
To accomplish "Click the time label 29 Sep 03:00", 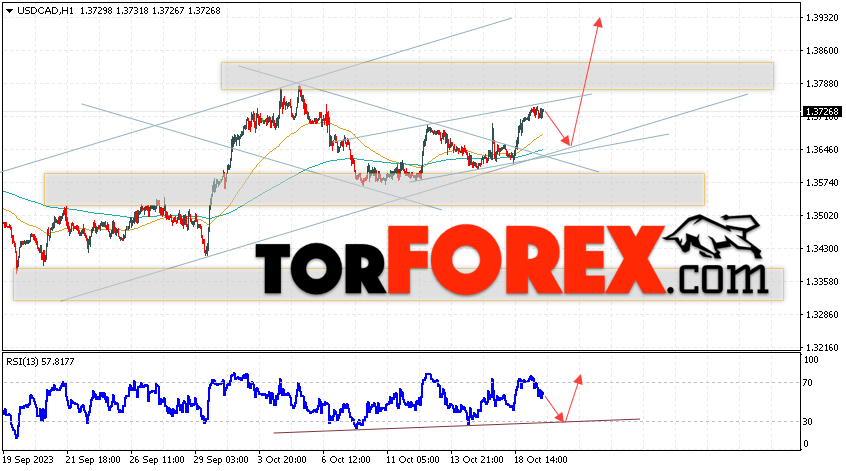I will (x=221, y=460).
